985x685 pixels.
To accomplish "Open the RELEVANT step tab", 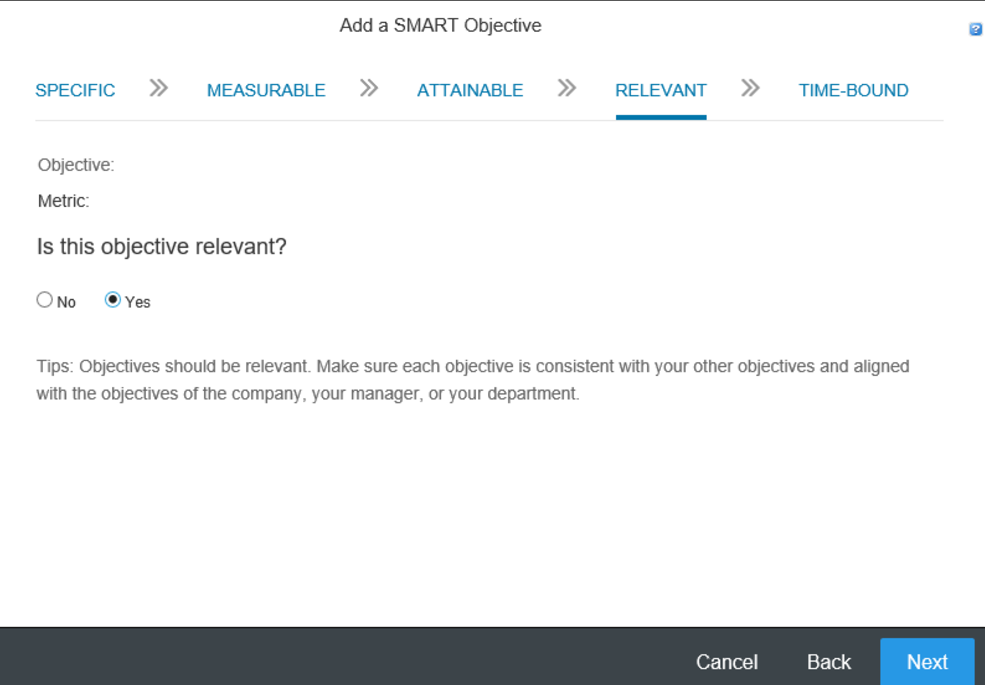I will click(x=661, y=90).
